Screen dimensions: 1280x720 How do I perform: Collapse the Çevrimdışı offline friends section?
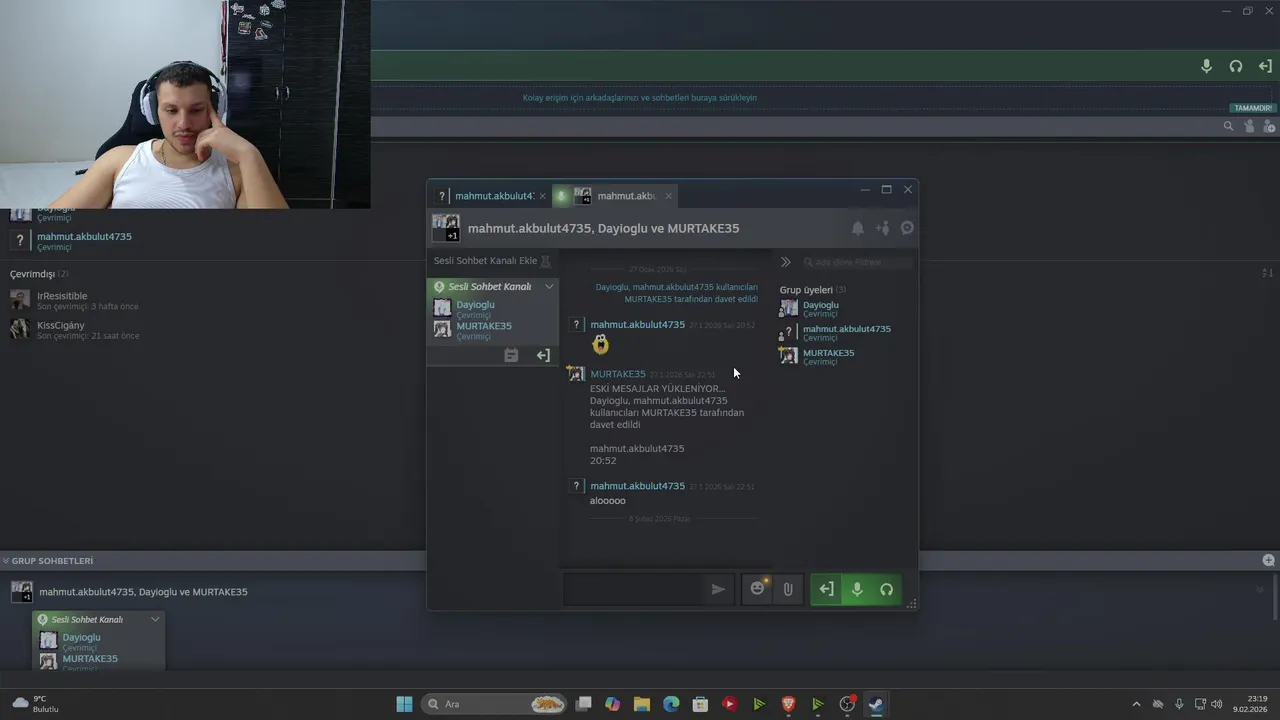point(39,274)
